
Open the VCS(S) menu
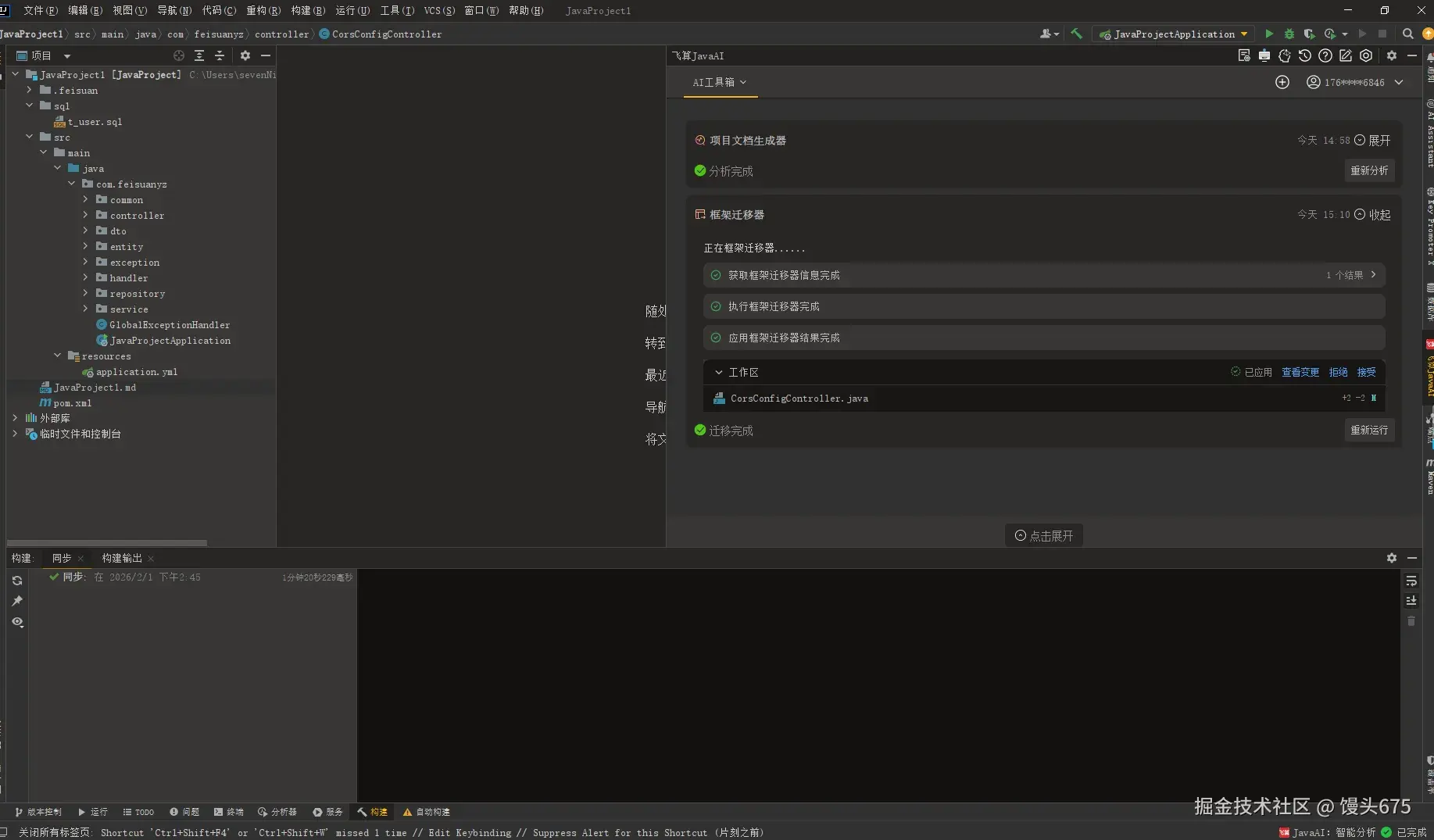439,10
